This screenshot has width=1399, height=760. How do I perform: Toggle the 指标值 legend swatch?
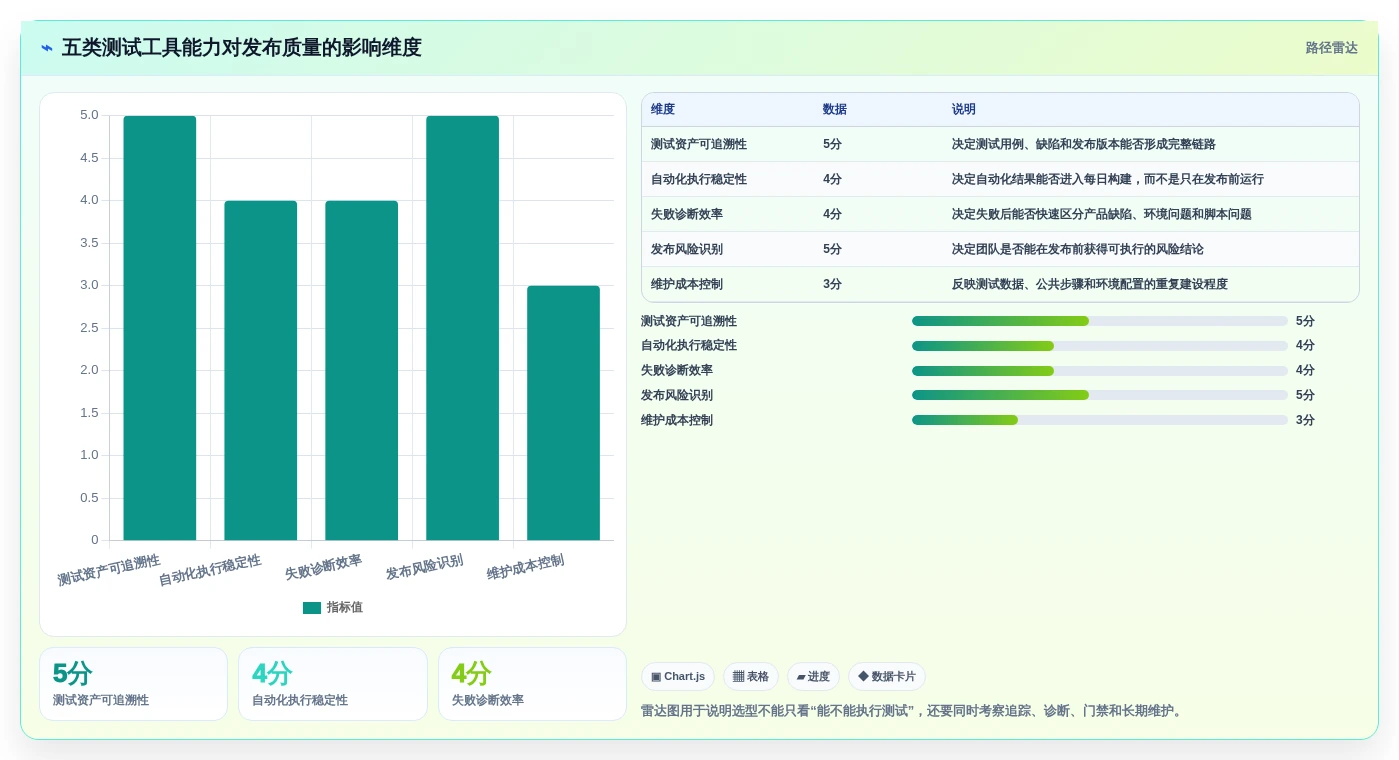312,608
